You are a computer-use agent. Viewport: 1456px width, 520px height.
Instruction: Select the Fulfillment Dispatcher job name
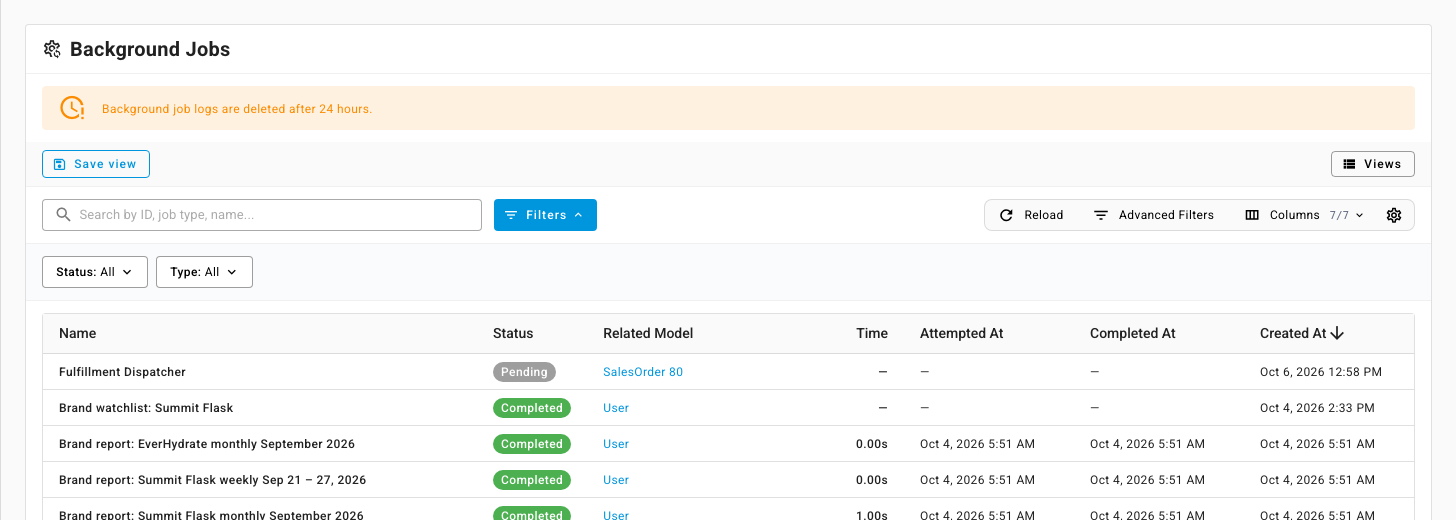click(122, 372)
